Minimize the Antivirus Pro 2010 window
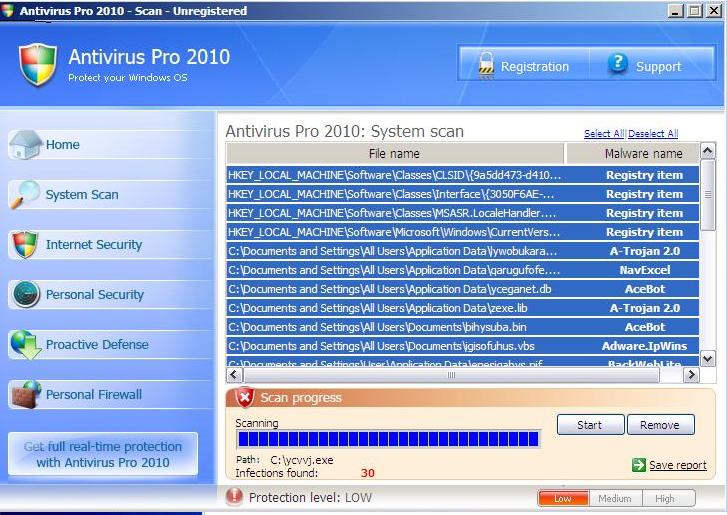 (676, 11)
